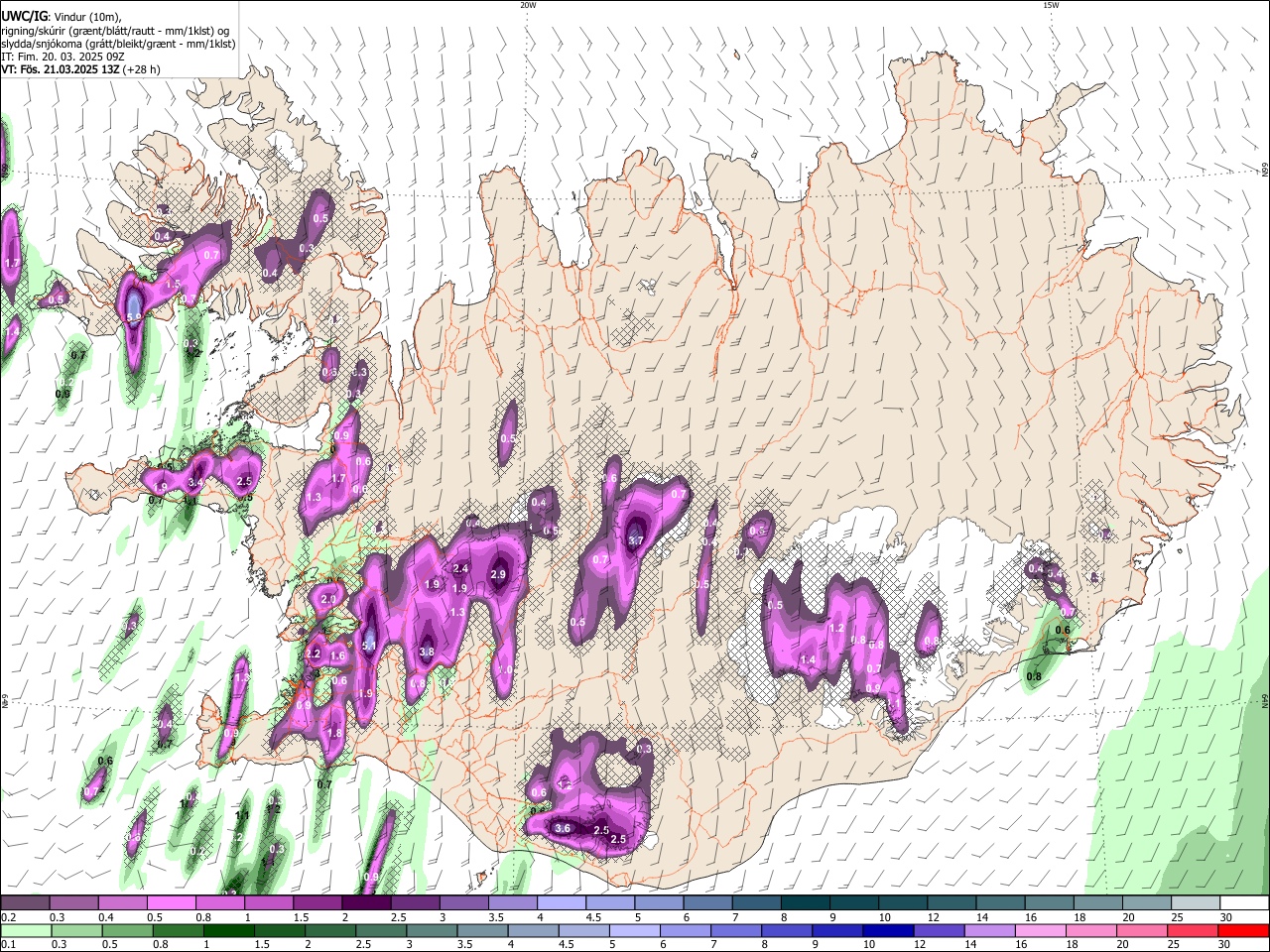Select the rain legend swatch for 0.3–0.5 mm

pos(76,931)
